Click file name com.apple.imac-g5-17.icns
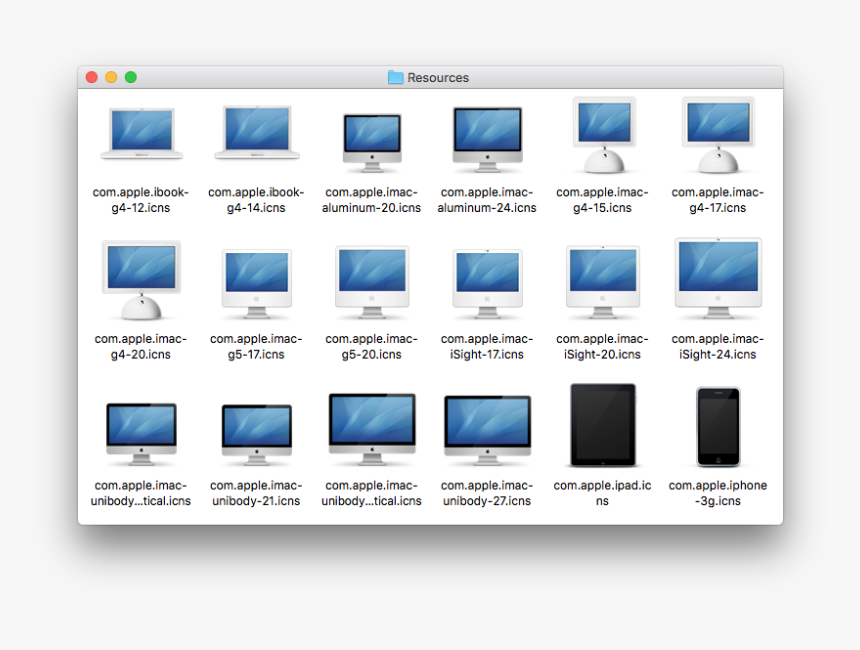Screen dimensions: 860x650 click(x=256, y=347)
